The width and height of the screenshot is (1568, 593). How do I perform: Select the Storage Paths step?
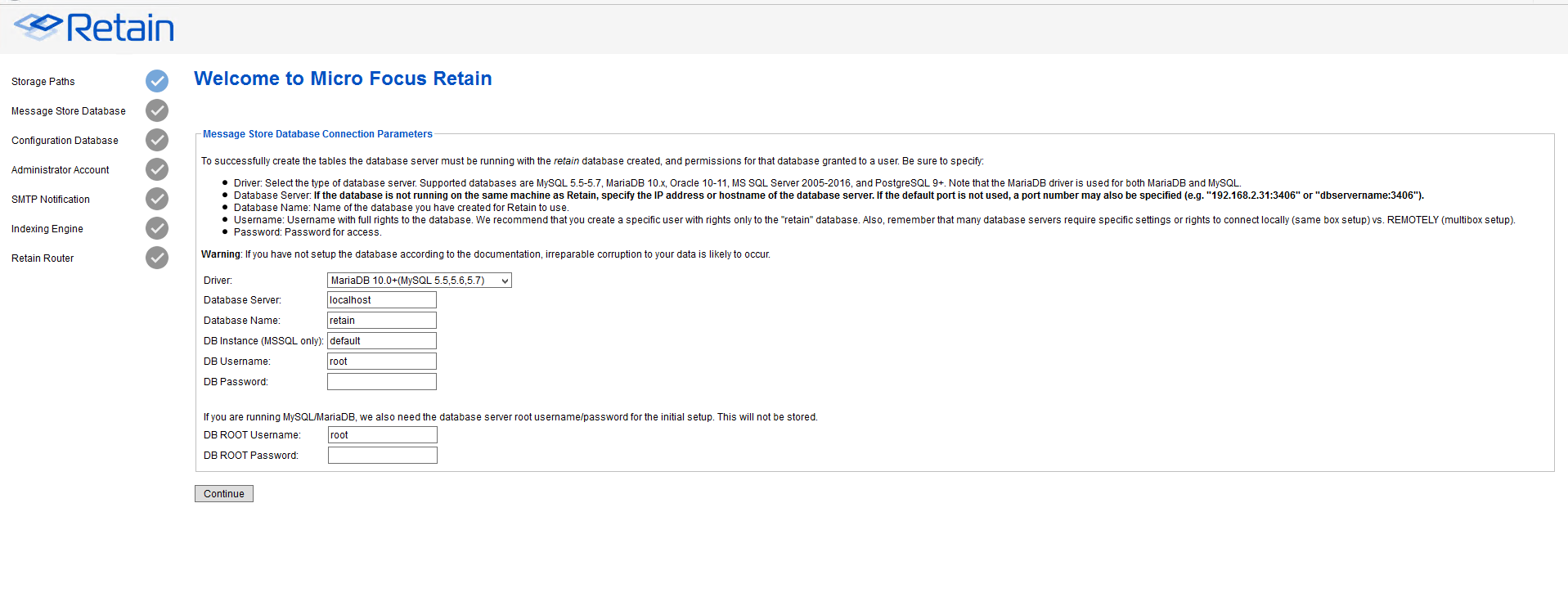point(43,82)
